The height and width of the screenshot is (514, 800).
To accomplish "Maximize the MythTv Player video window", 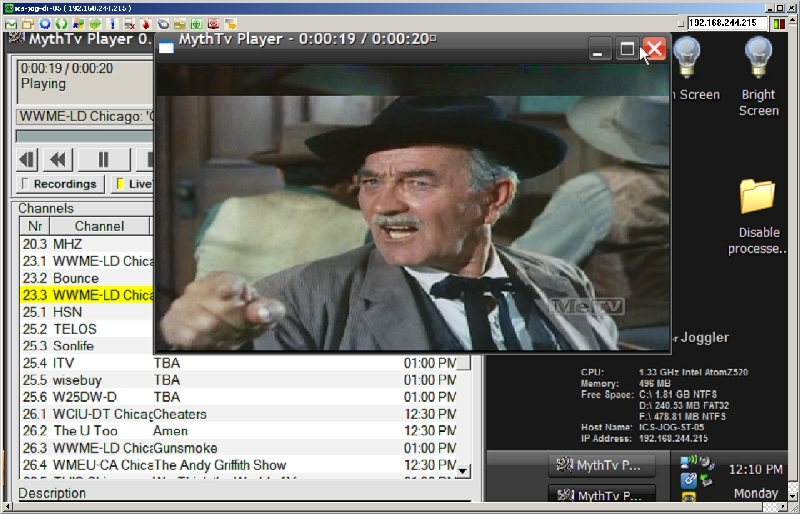I will coord(627,50).
